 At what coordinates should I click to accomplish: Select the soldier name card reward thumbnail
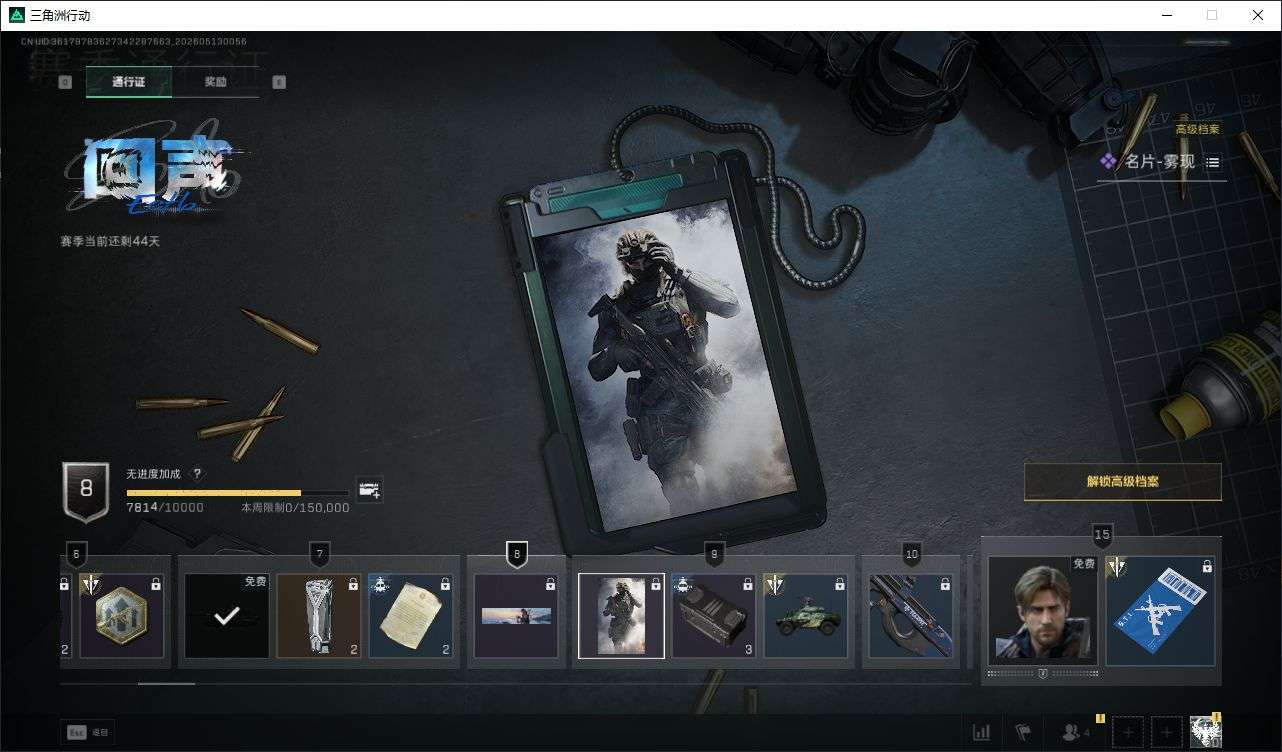(x=621, y=615)
